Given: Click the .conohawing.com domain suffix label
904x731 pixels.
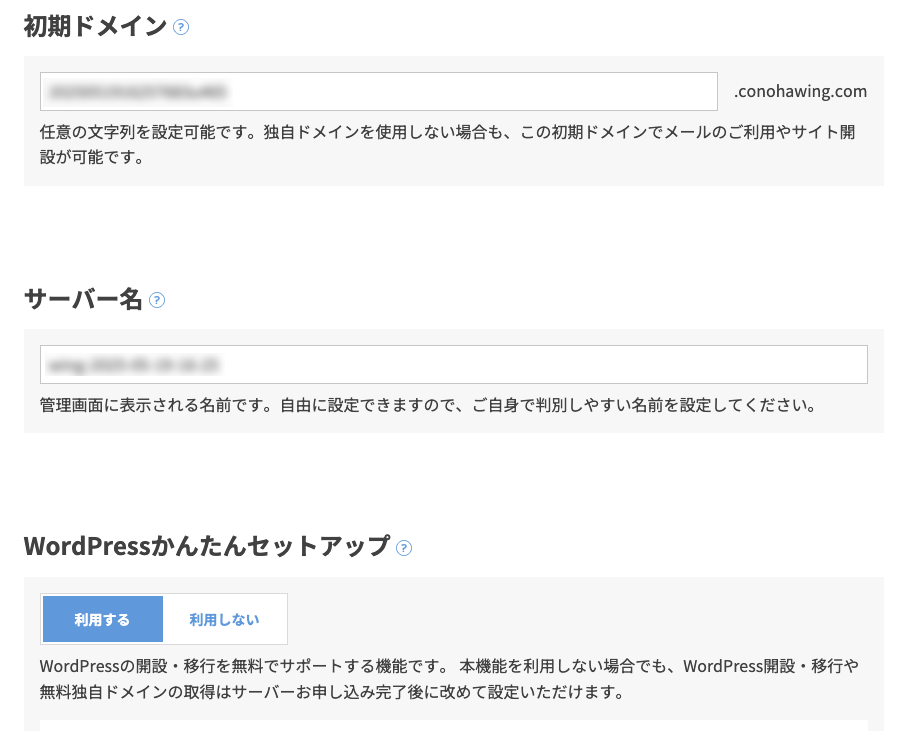Looking at the screenshot, I should coord(800,92).
